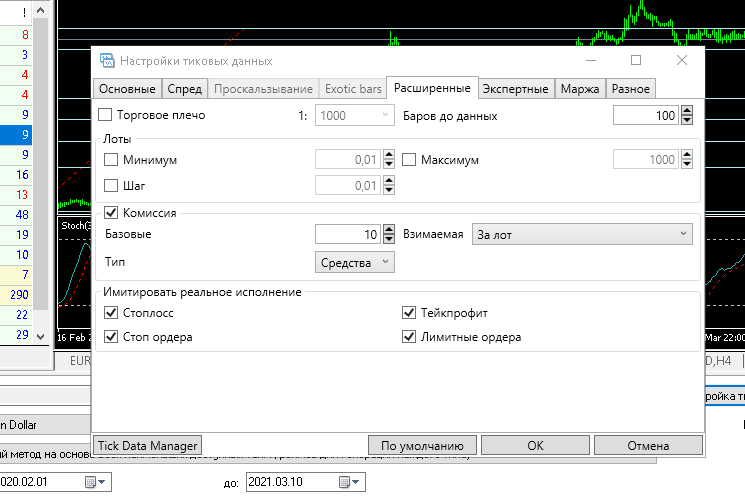
Task: Minimize the tick data settings dialog
Action: (591, 60)
